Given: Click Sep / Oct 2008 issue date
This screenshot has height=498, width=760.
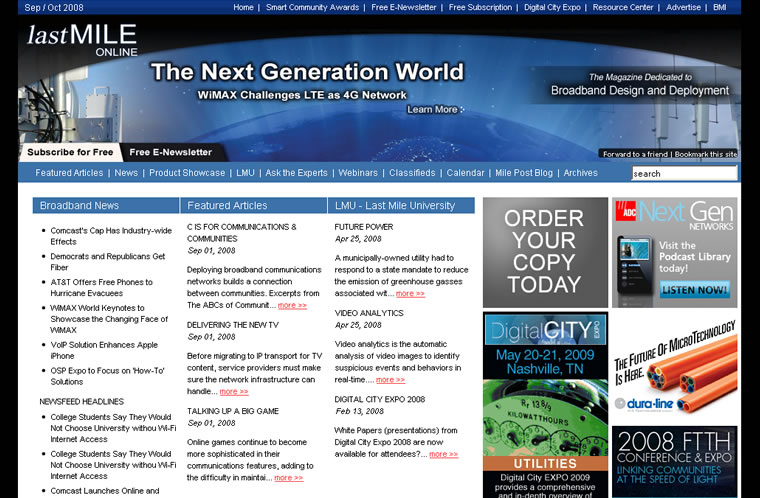Looking at the screenshot, I should click(x=54, y=8).
